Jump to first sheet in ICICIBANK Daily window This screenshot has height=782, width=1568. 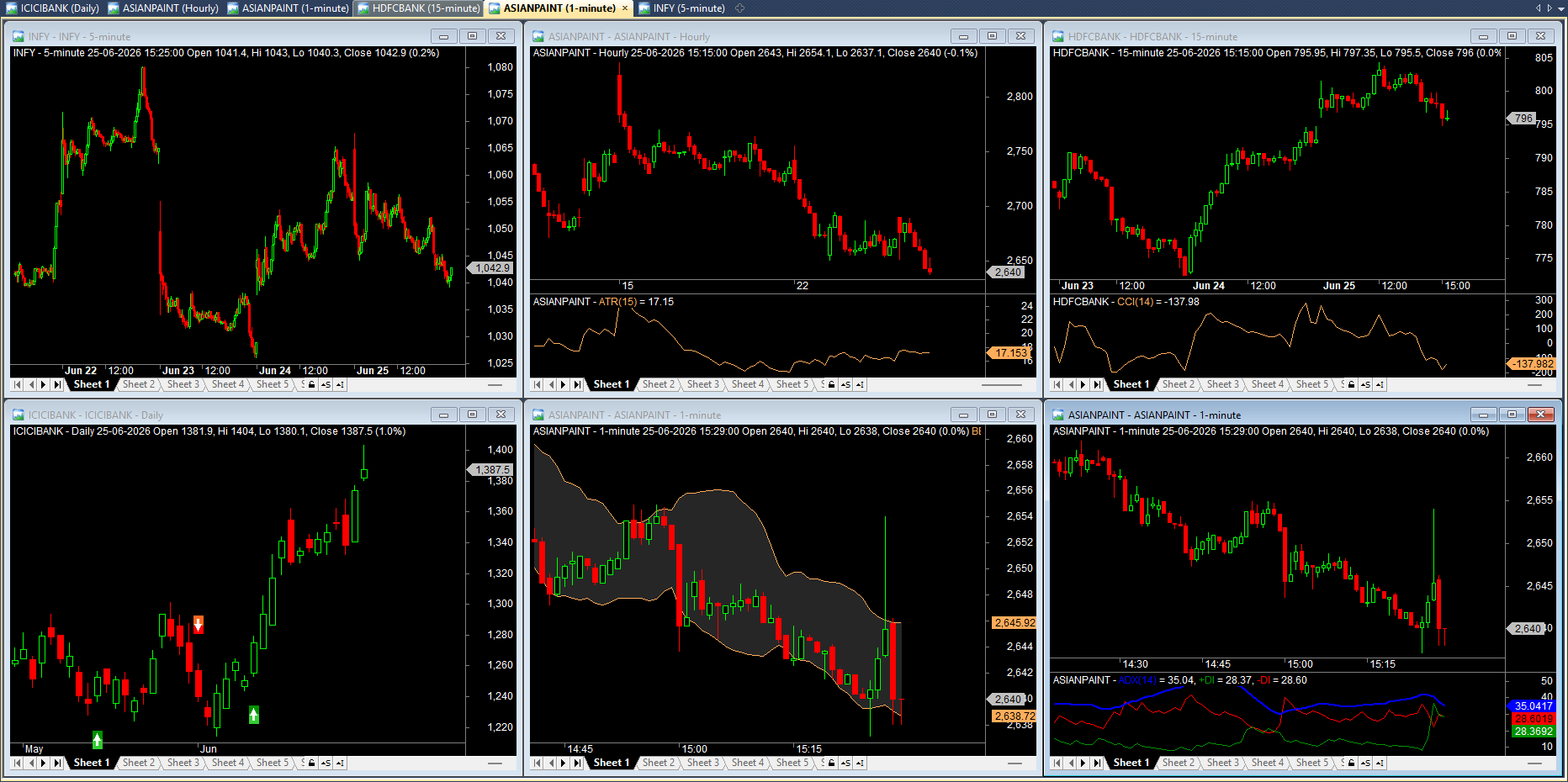[17, 763]
